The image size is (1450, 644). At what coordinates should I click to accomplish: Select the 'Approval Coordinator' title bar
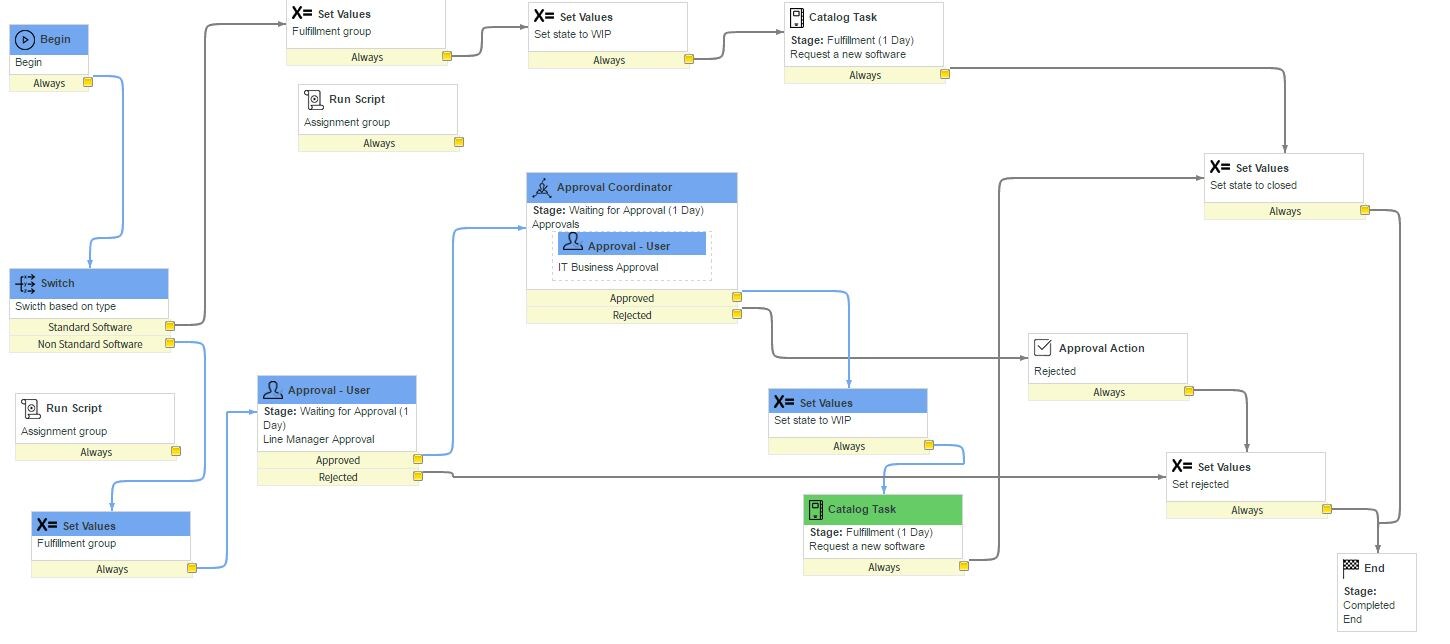[x=632, y=188]
